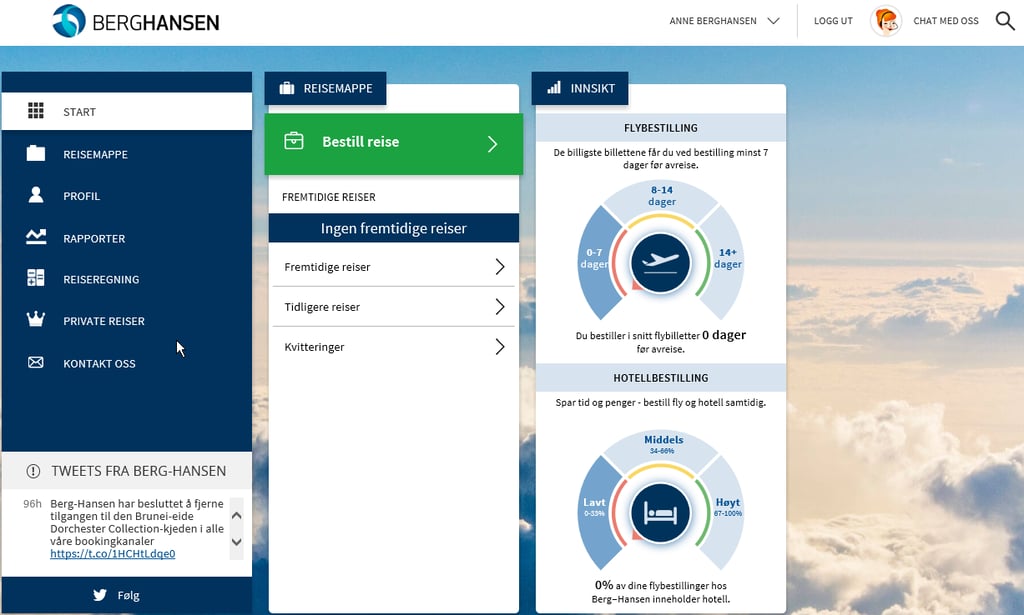Click the FLYBESTILLING section header
This screenshot has height=615, width=1024.
click(x=660, y=128)
